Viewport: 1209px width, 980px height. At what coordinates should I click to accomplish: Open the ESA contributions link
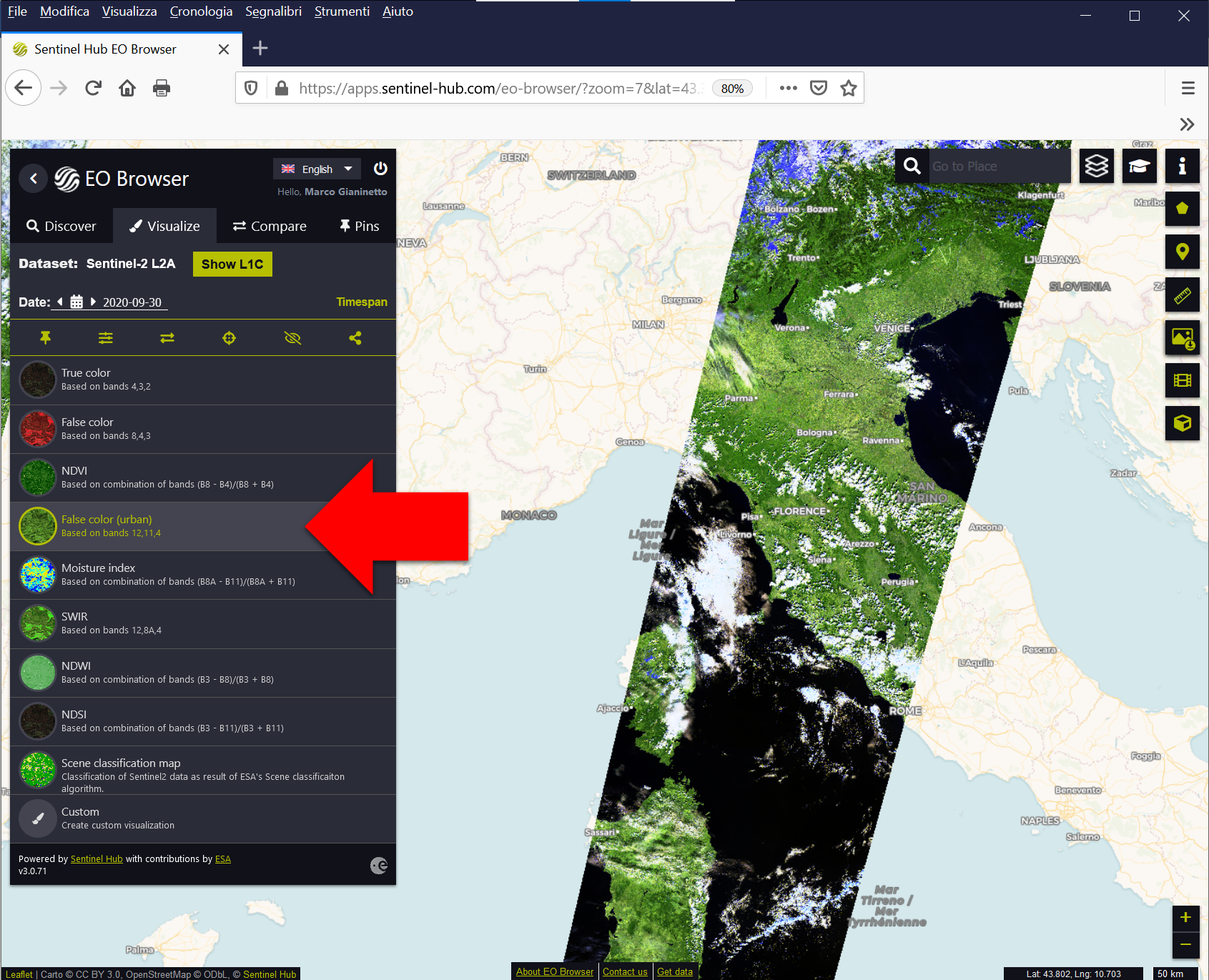point(223,859)
